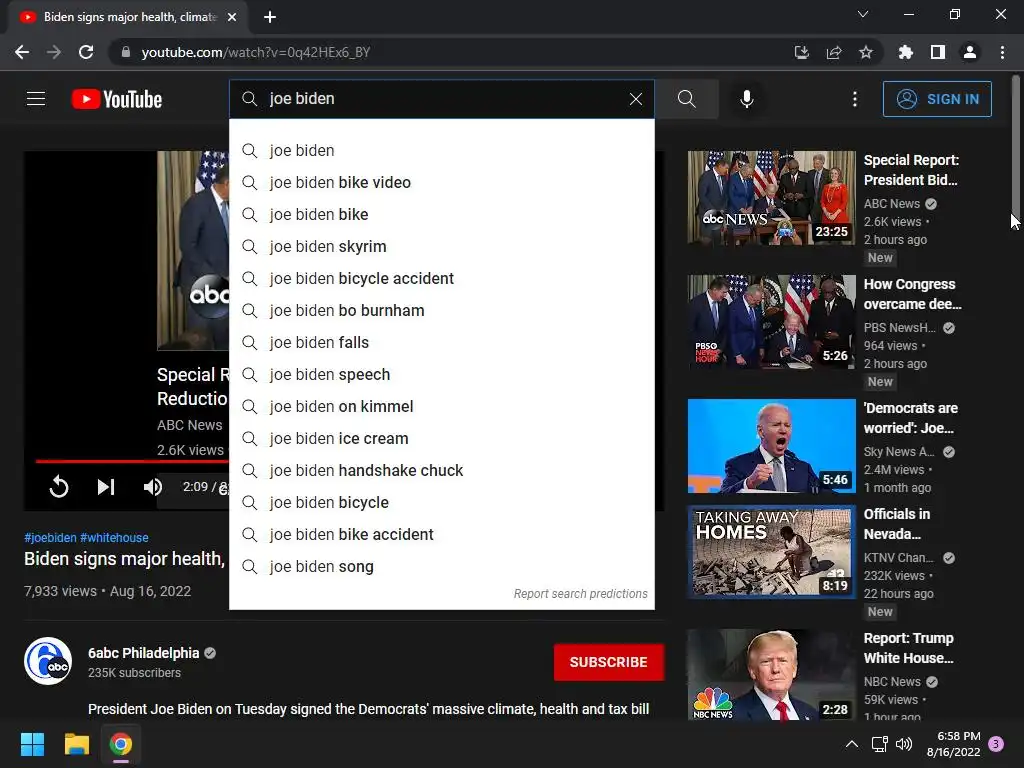Seek on the red video progress bar
Screen dimensions: 1024x768
point(131,461)
